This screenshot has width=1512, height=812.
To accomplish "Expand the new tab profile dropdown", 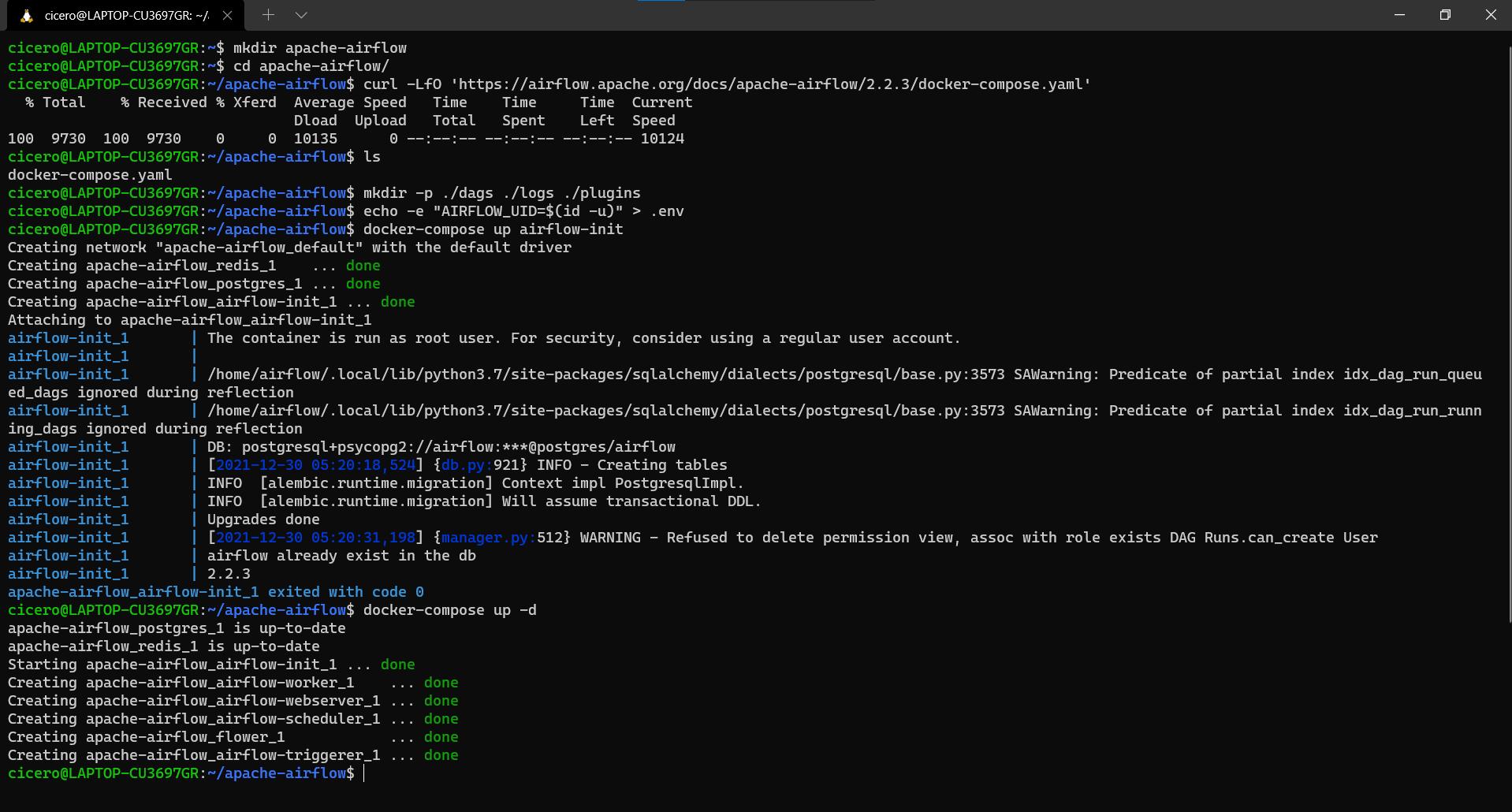I will click(x=301, y=15).
